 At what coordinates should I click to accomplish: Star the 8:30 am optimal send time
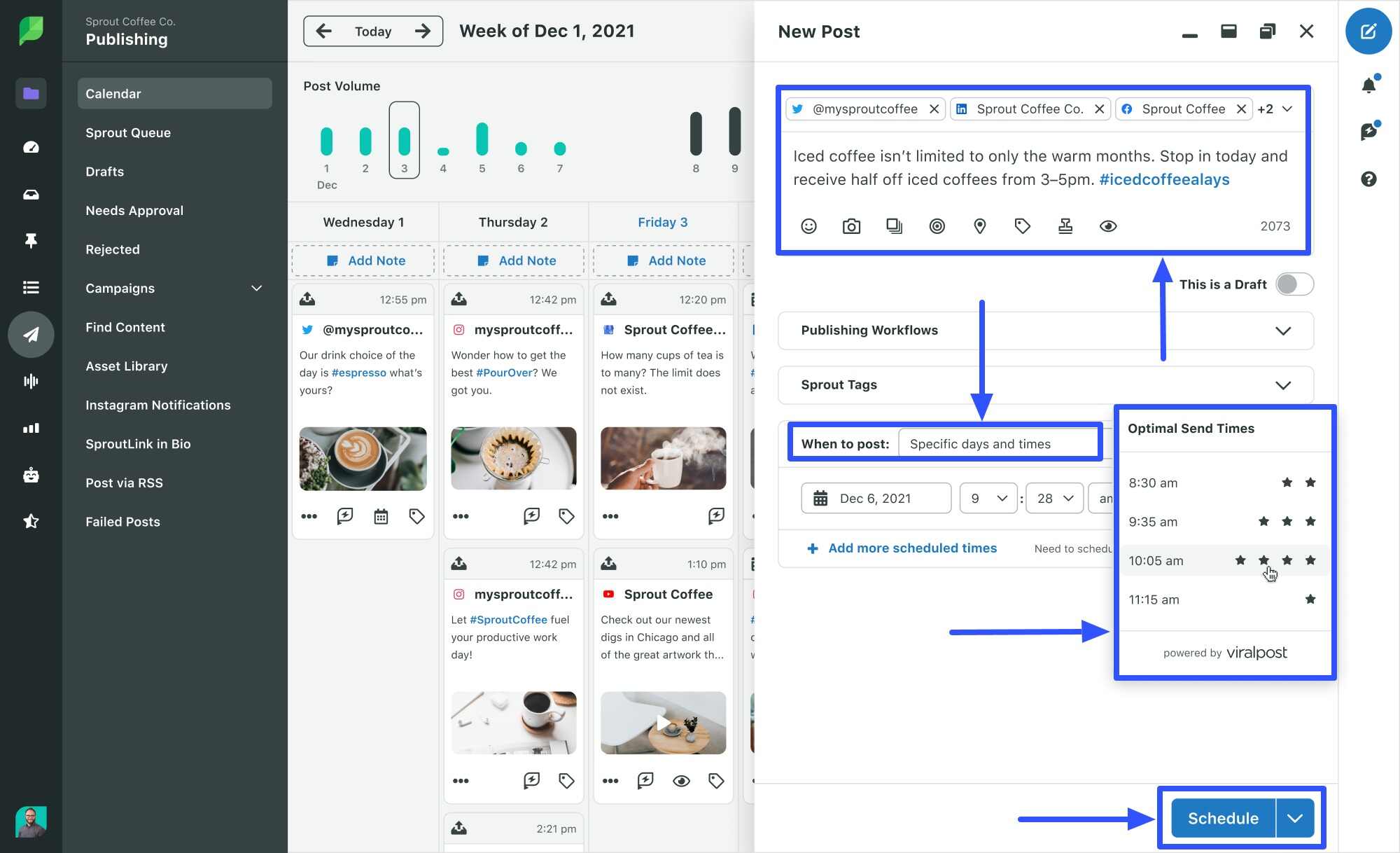point(1287,483)
